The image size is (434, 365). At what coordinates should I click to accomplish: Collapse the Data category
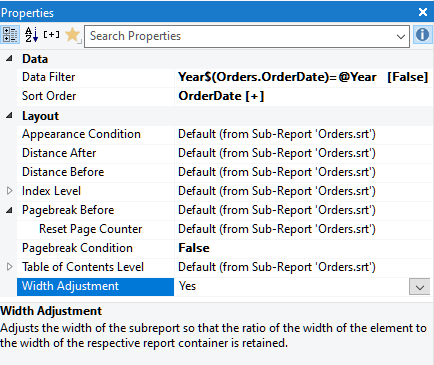9,59
